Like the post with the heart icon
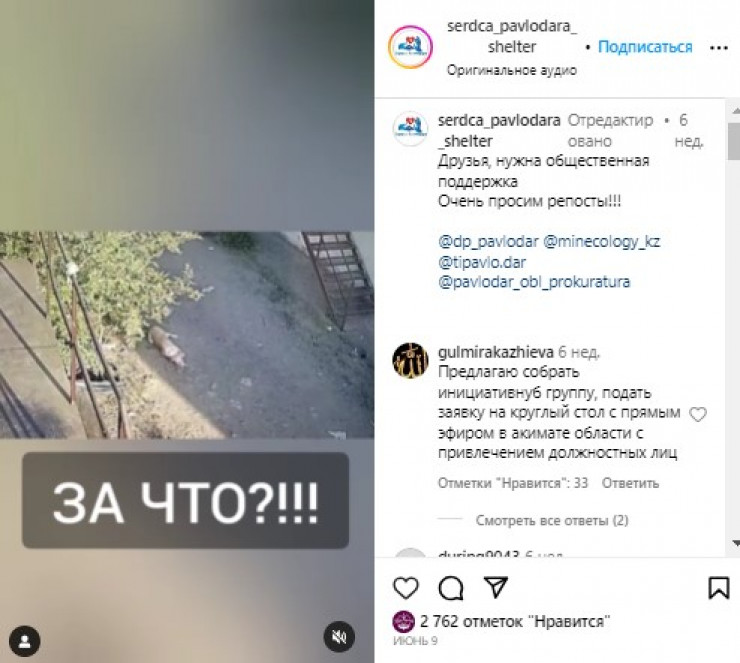This screenshot has width=740, height=663. (x=406, y=588)
